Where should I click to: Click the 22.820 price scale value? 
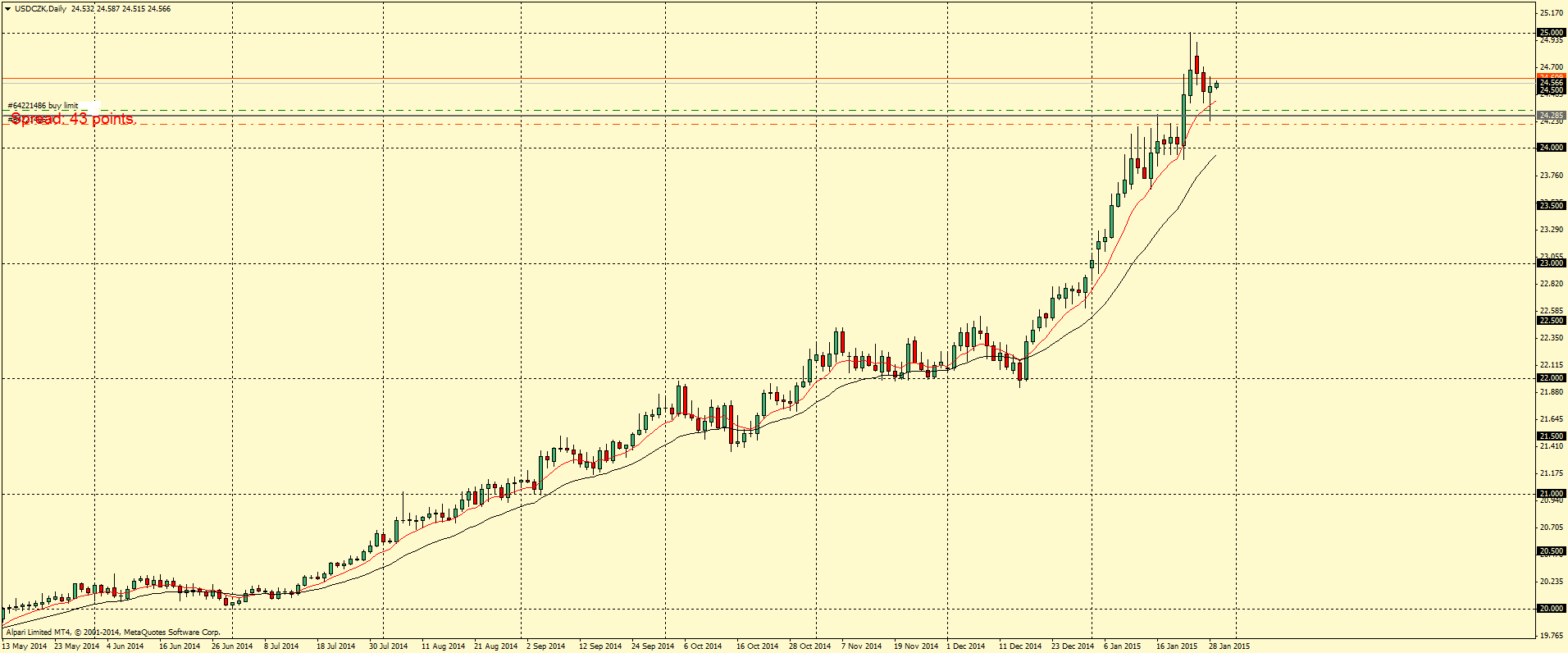[x=1551, y=284]
